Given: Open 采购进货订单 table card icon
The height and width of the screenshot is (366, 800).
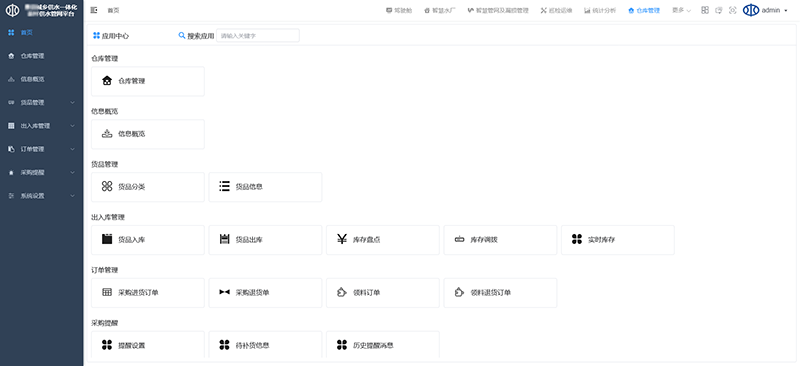Looking at the screenshot, I should click(x=107, y=292).
